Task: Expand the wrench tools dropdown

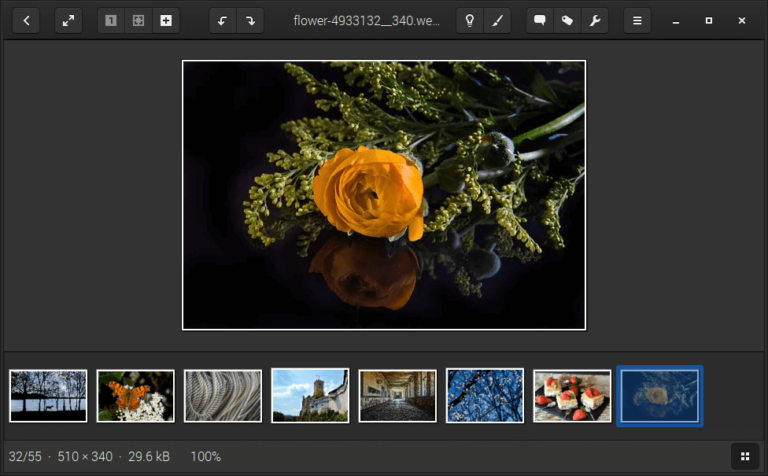Action: [x=595, y=20]
